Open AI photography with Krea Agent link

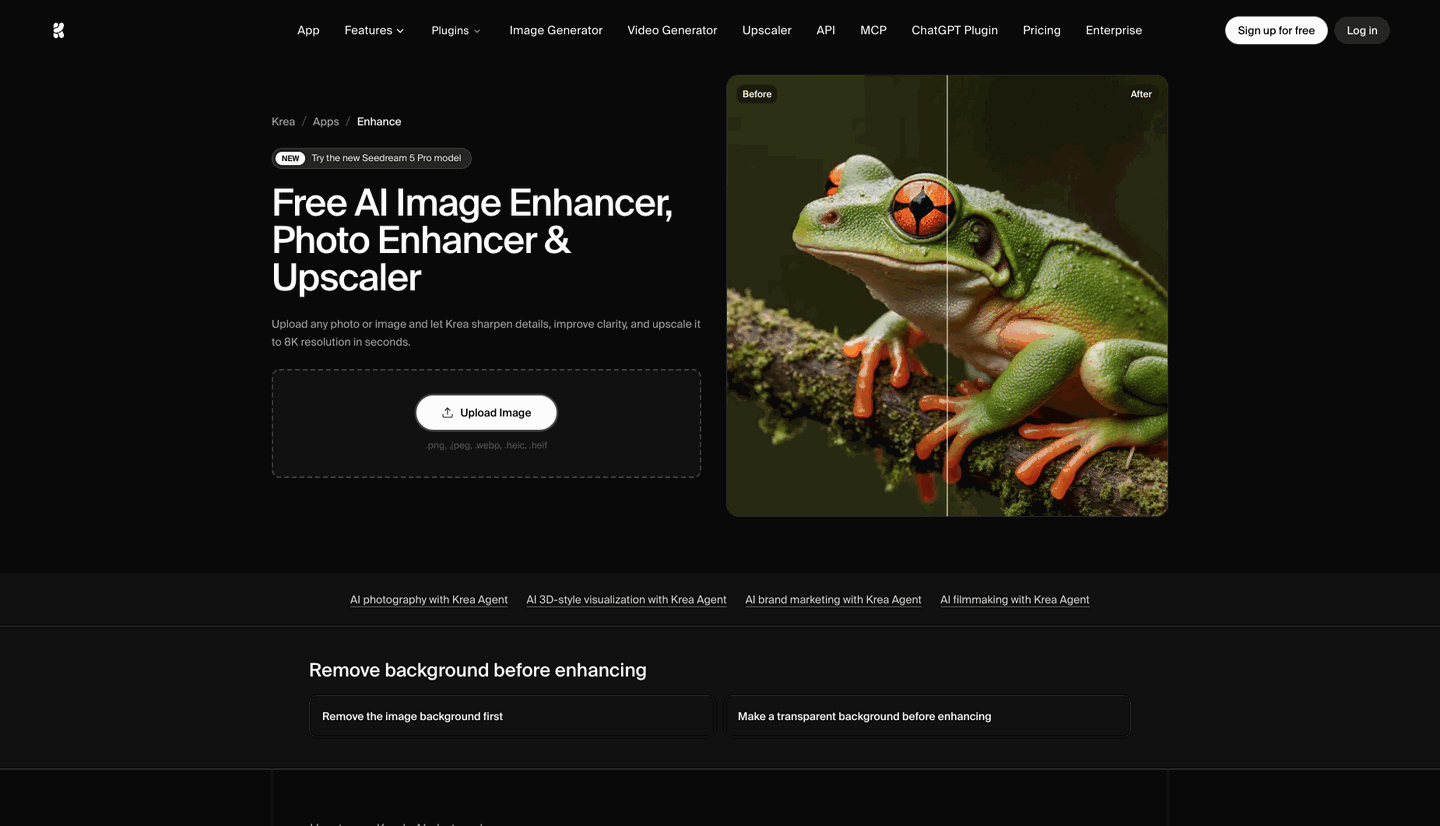click(429, 600)
